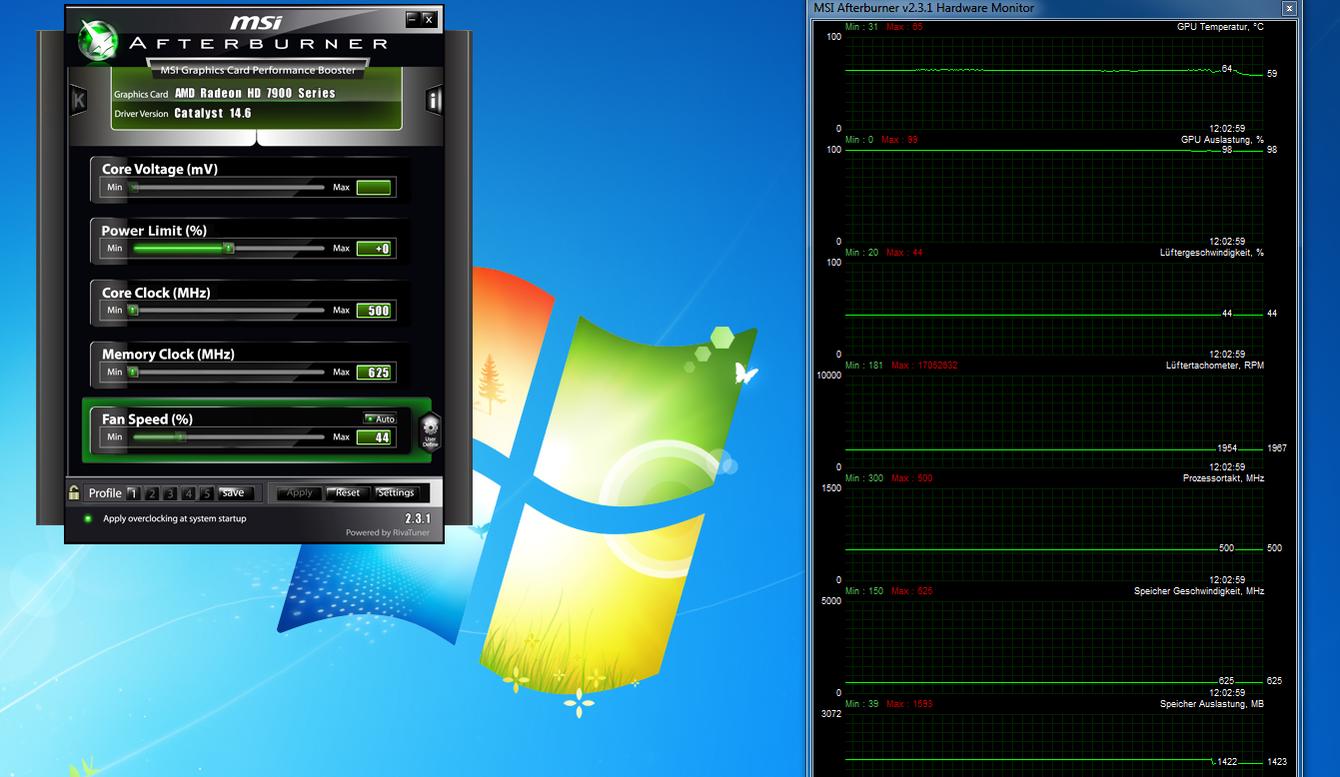Click the 'GPU Temperatur, °C' graph in Hardware Monitor
1340x777 pixels.
click(x=1055, y=82)
